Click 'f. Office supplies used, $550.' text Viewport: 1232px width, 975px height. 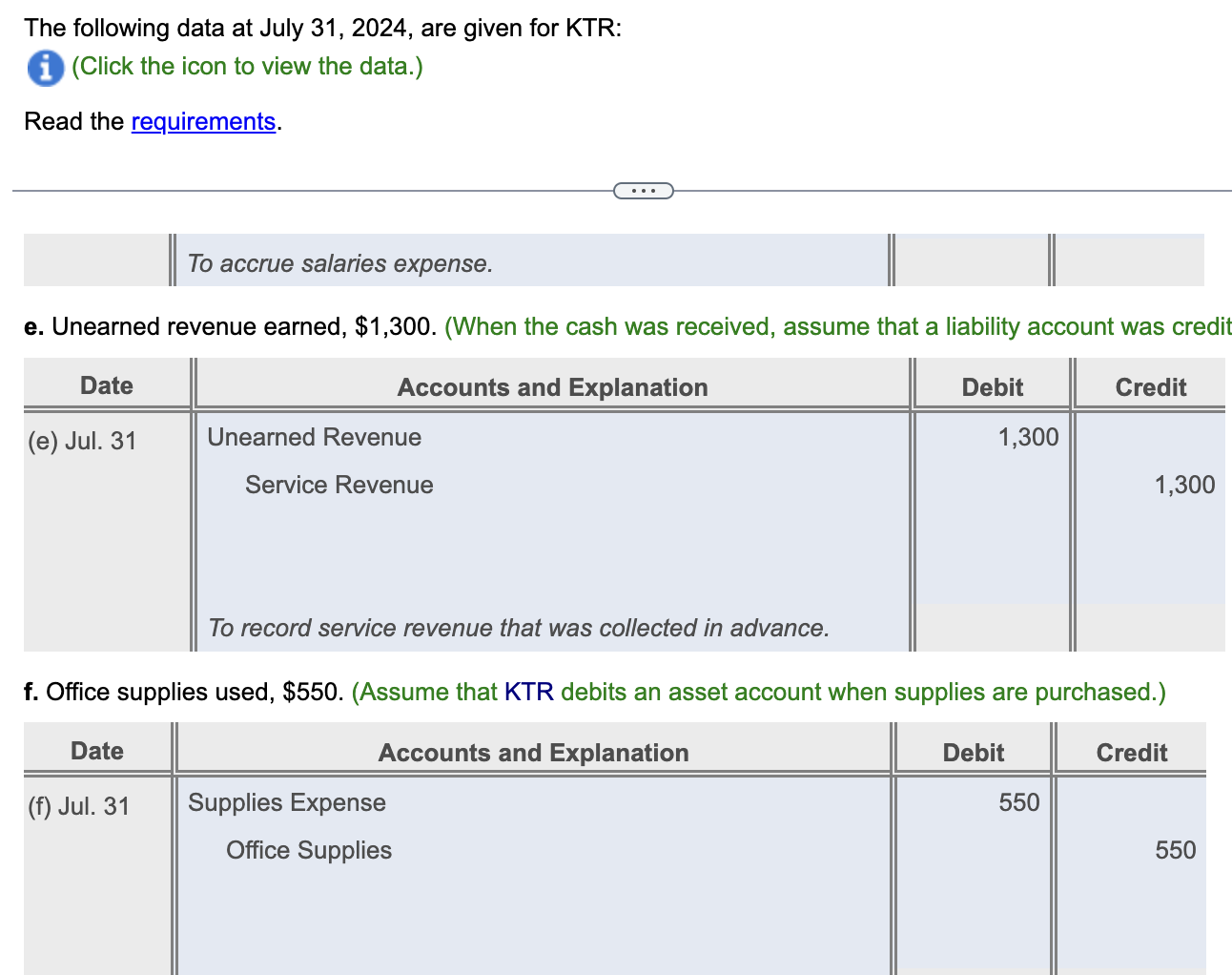coord(184,692)
